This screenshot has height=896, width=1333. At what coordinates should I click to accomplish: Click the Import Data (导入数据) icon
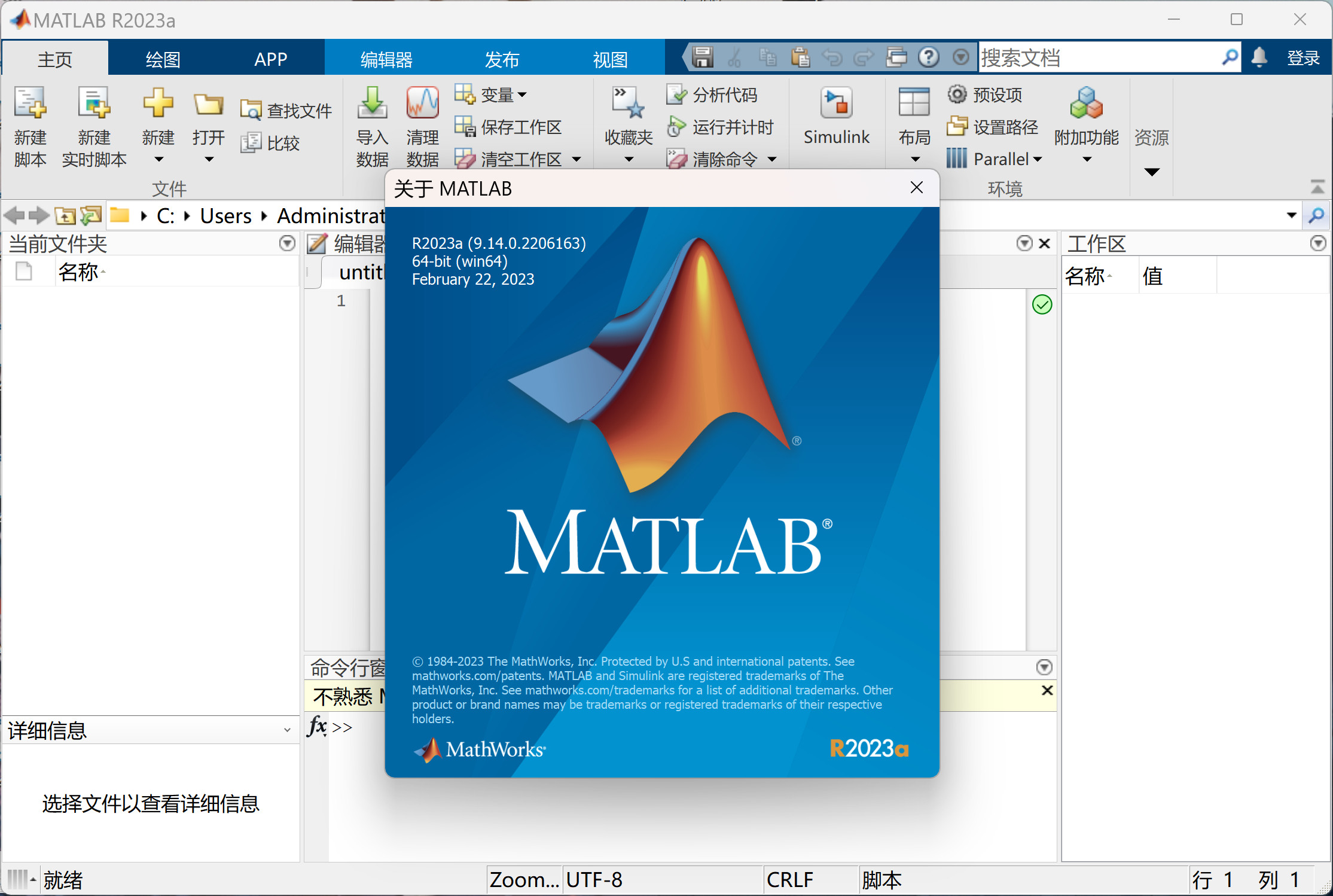(x=372, y=103)
